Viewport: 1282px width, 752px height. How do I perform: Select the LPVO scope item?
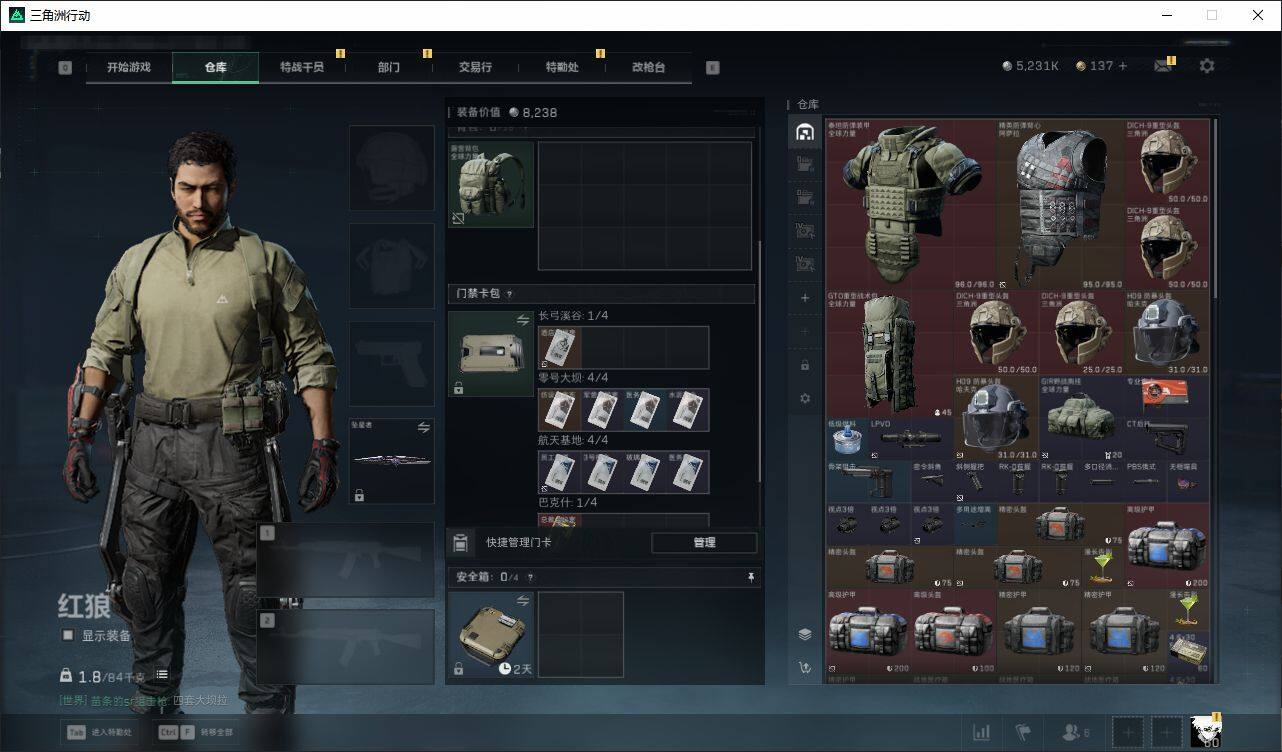(x=911, y=438)
